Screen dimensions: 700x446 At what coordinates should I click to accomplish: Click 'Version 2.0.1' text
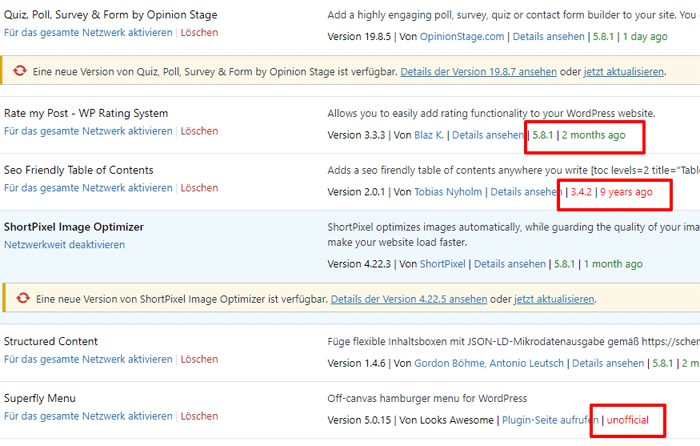click(356, 192)
